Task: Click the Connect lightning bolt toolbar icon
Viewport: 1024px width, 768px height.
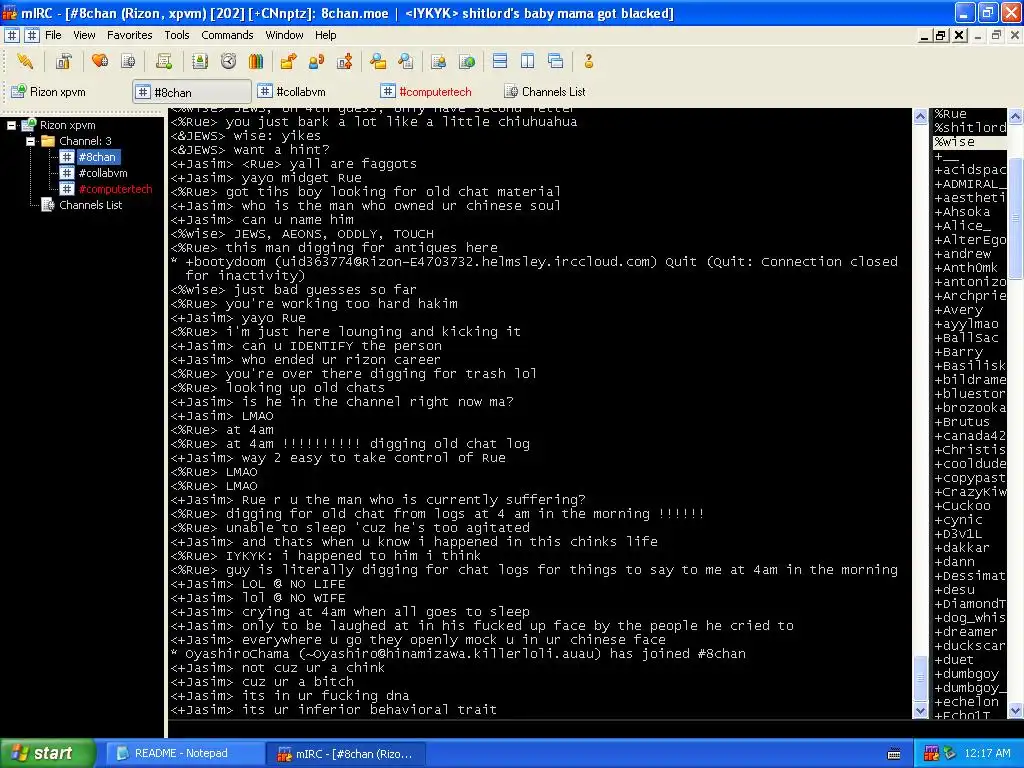Action: point(25,61)
